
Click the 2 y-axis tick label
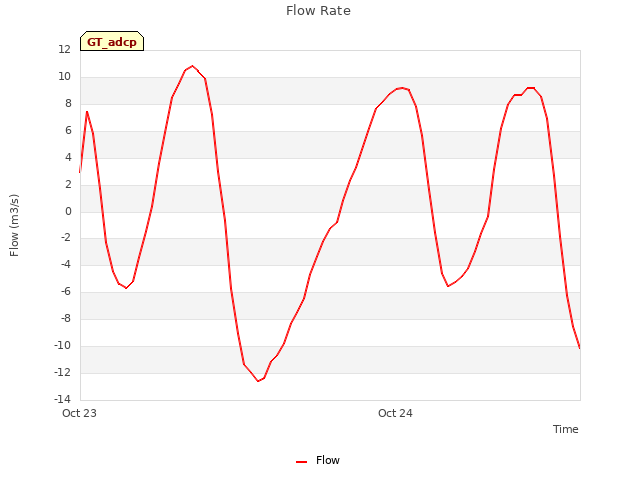tap(68, 184)
